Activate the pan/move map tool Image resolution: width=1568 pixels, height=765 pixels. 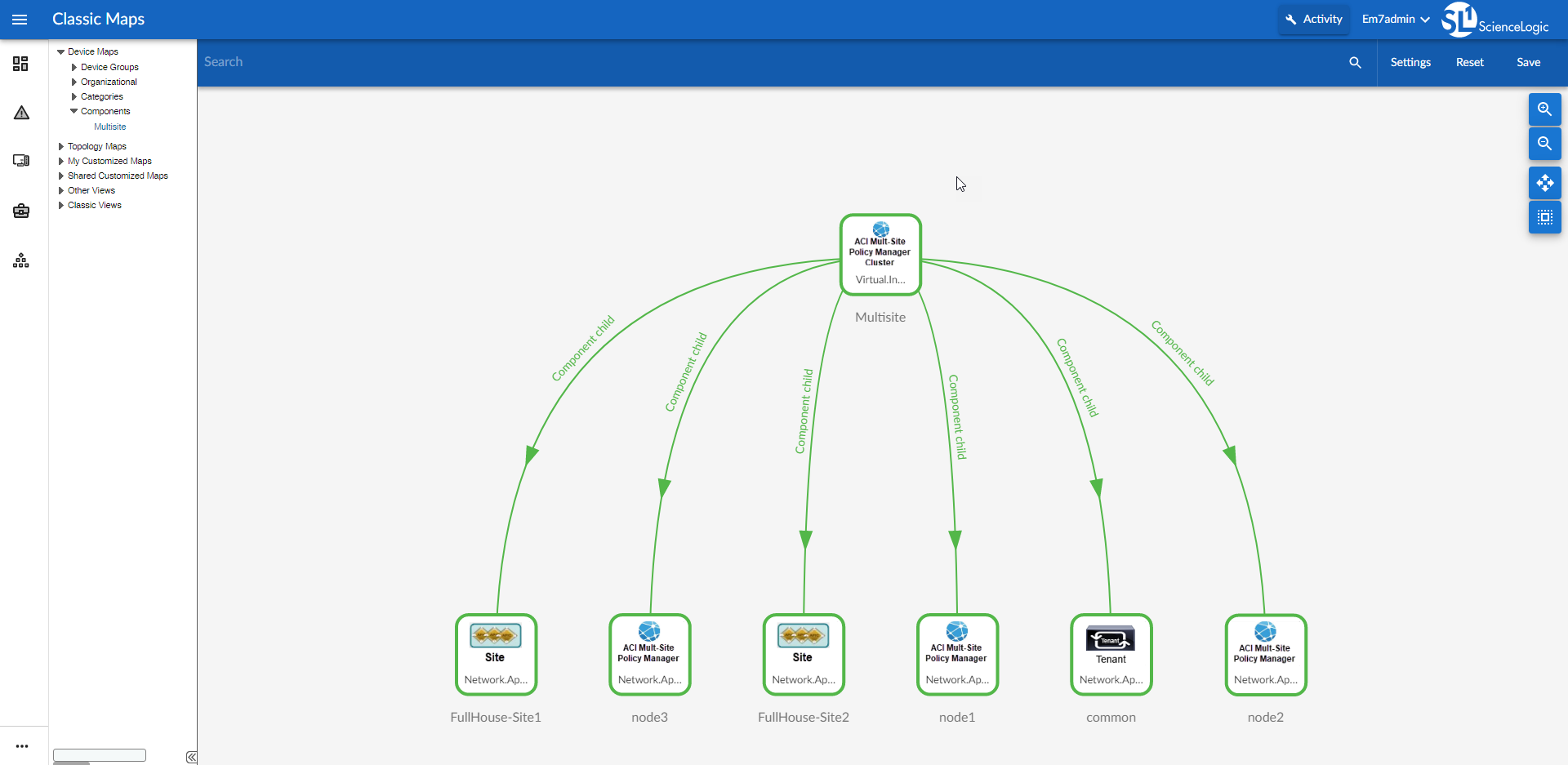pos(1544,183)
